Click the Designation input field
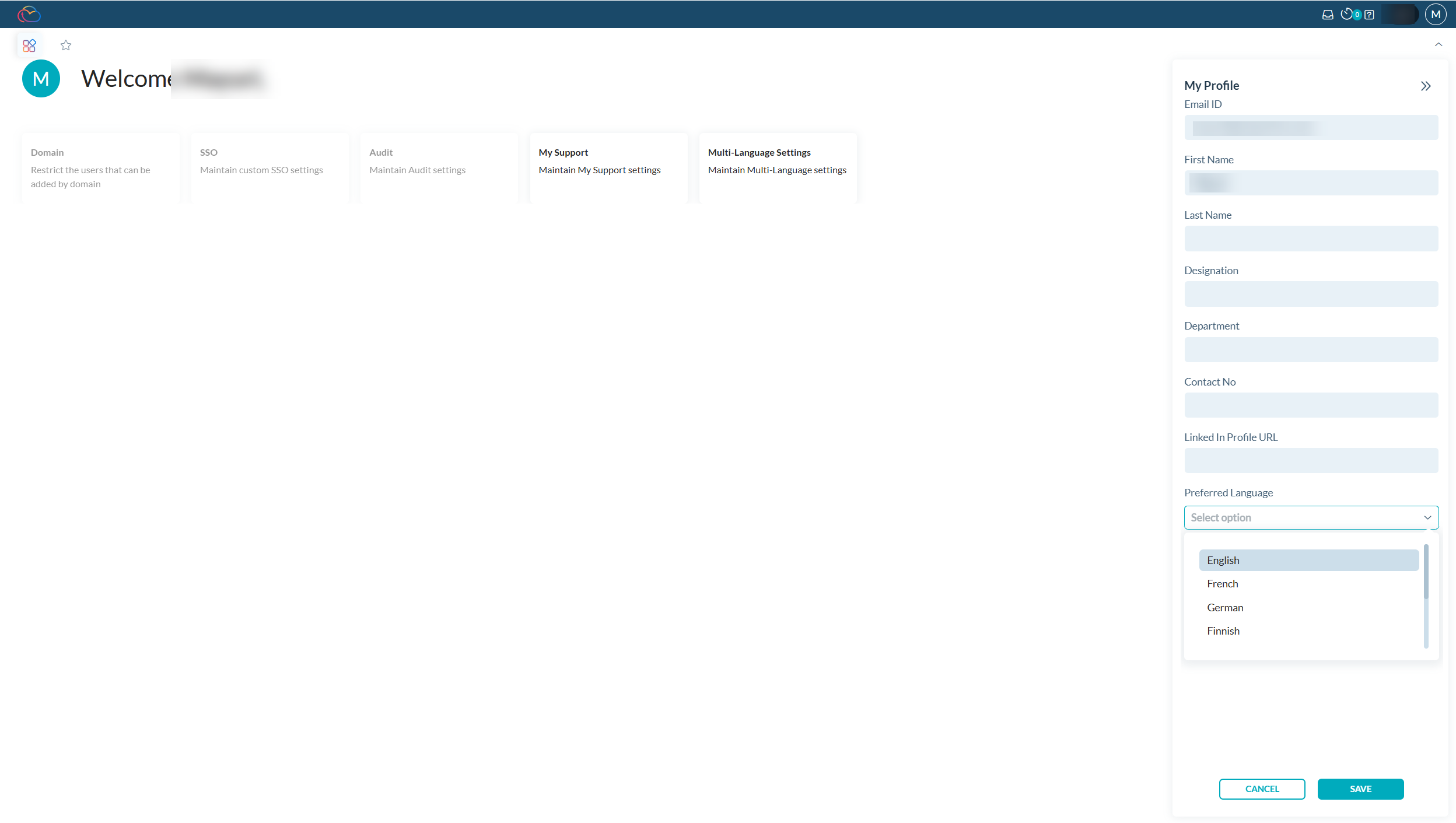Viewport: 1456px width, 823px height. pyautogui.click(x=1311, y=294)
